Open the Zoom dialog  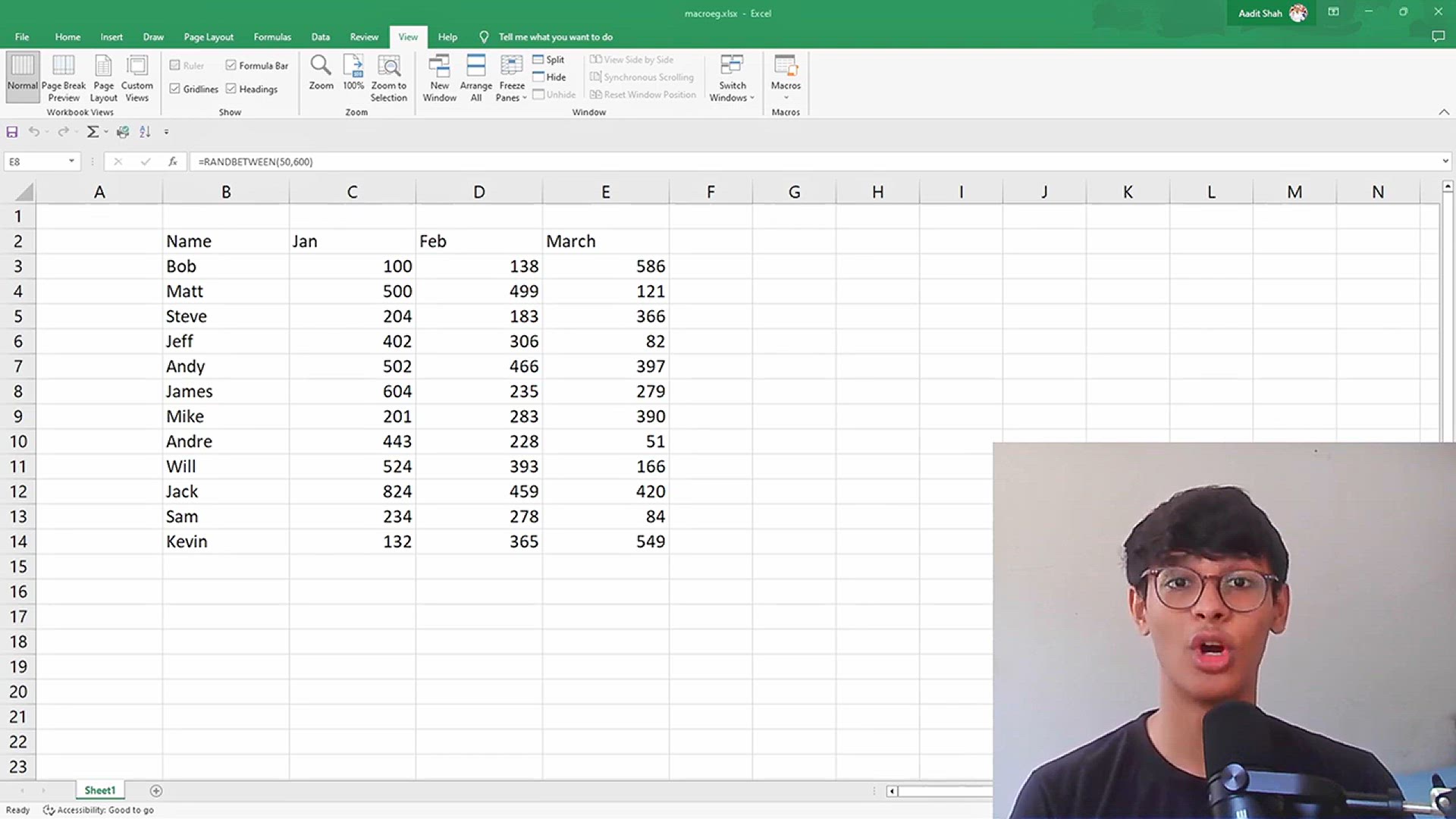coord(321,73)
